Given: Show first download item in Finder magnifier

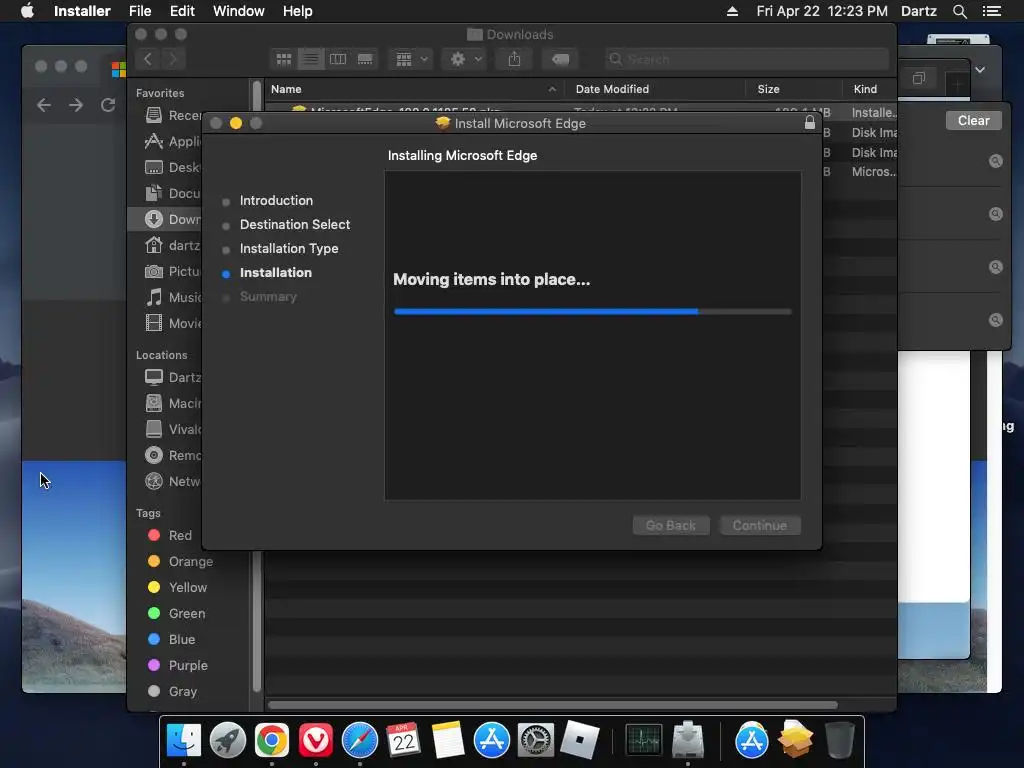Looking at the screenshot, I should click(x=995, y=161).
